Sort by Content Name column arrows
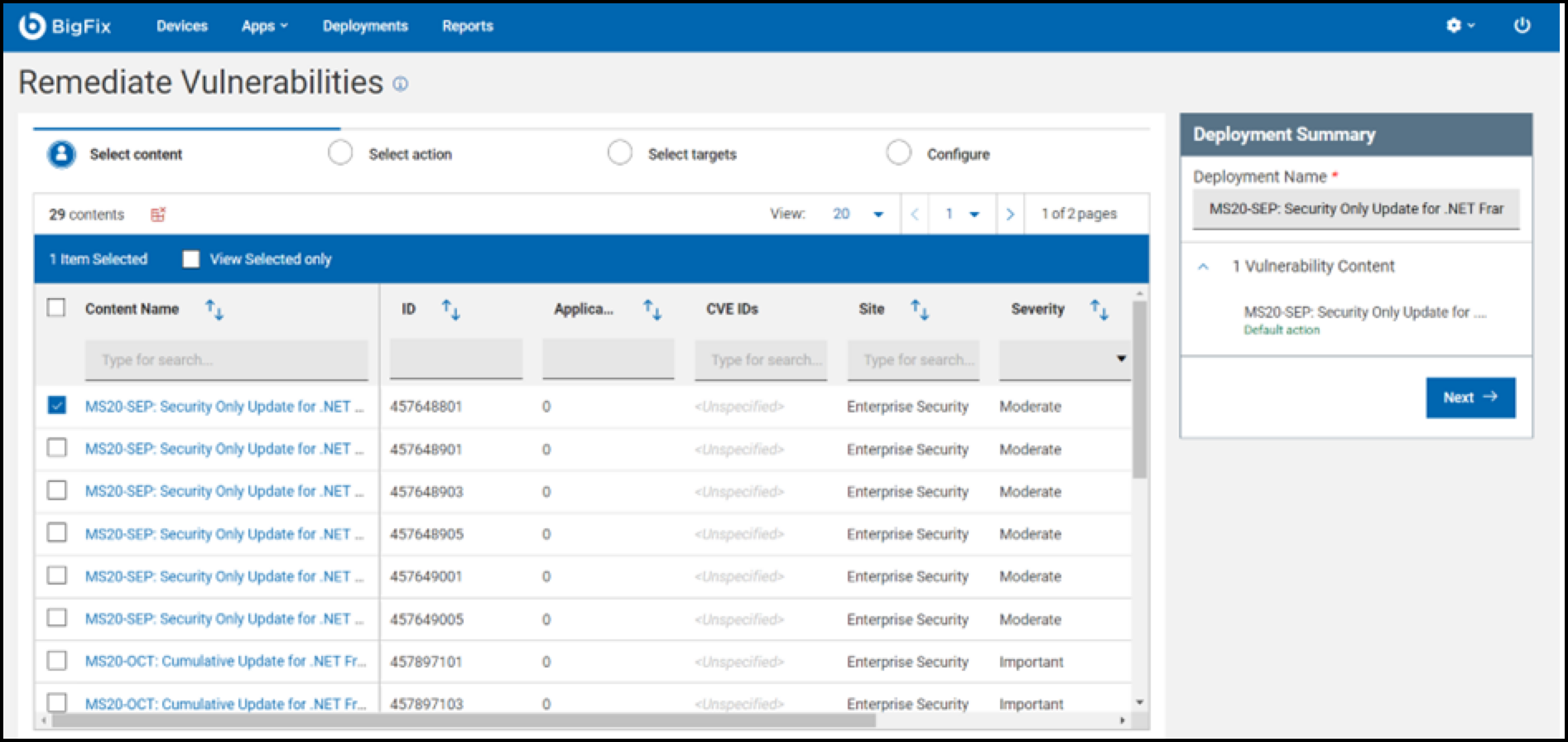1568x742 pixels. pyautogui.click(x=214, y=310)
